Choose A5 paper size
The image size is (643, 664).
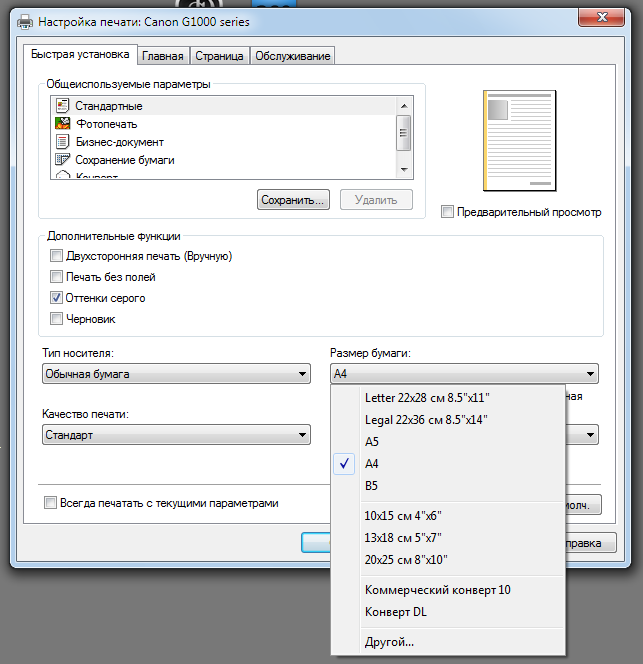point(448,442)
